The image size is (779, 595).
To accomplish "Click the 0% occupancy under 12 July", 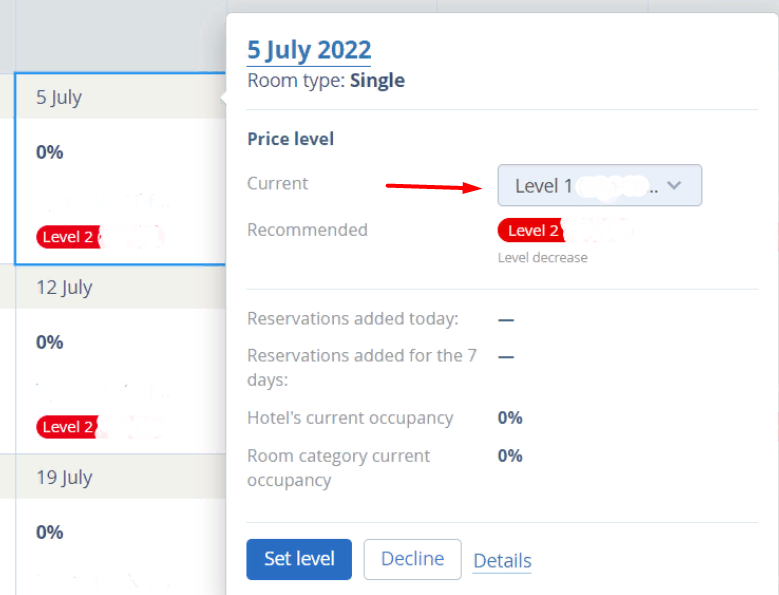I will (x=50, y=342).
